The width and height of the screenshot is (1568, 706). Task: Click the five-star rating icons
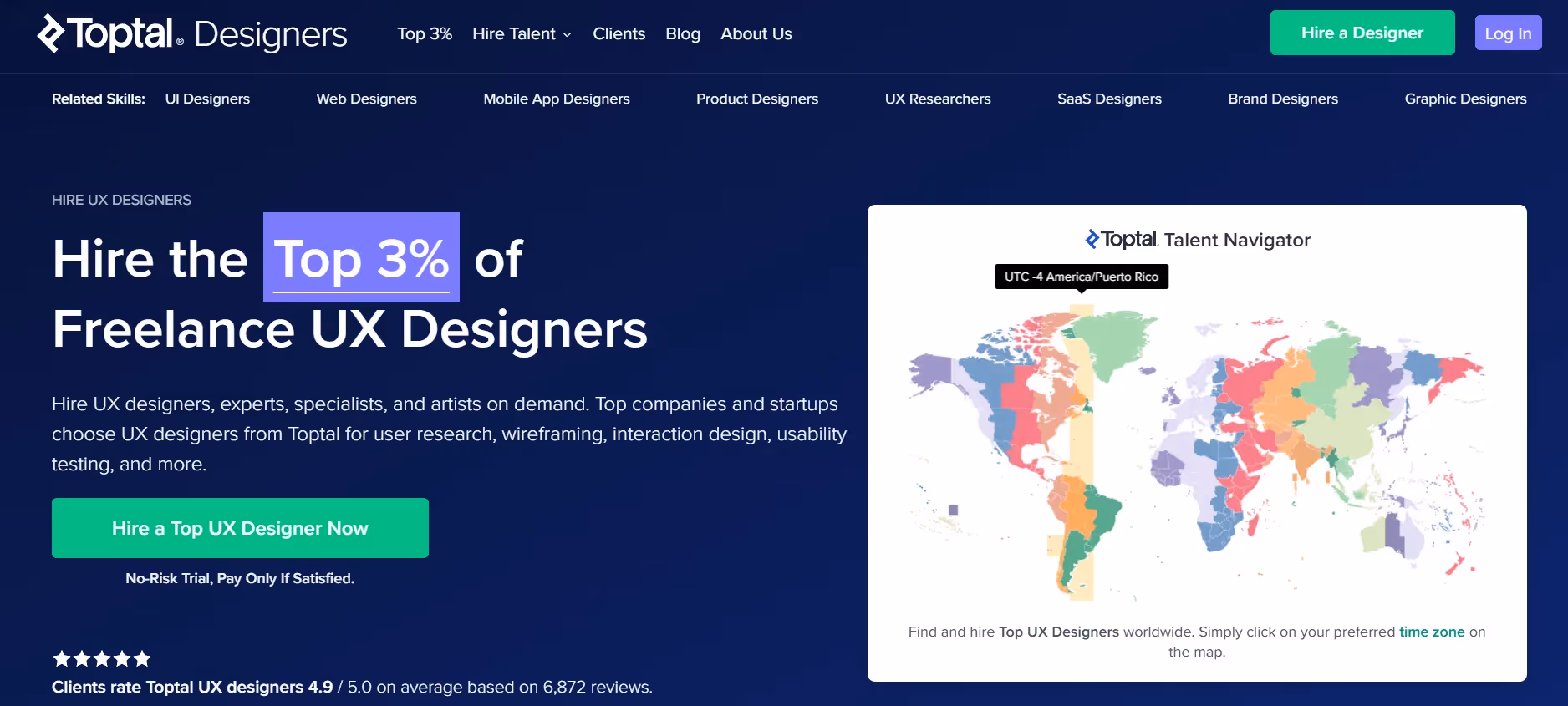102,658
